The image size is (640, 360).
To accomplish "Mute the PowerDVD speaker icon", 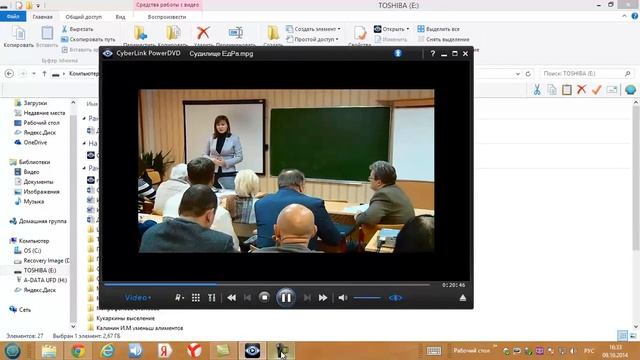I will click(x=343, y=298).
